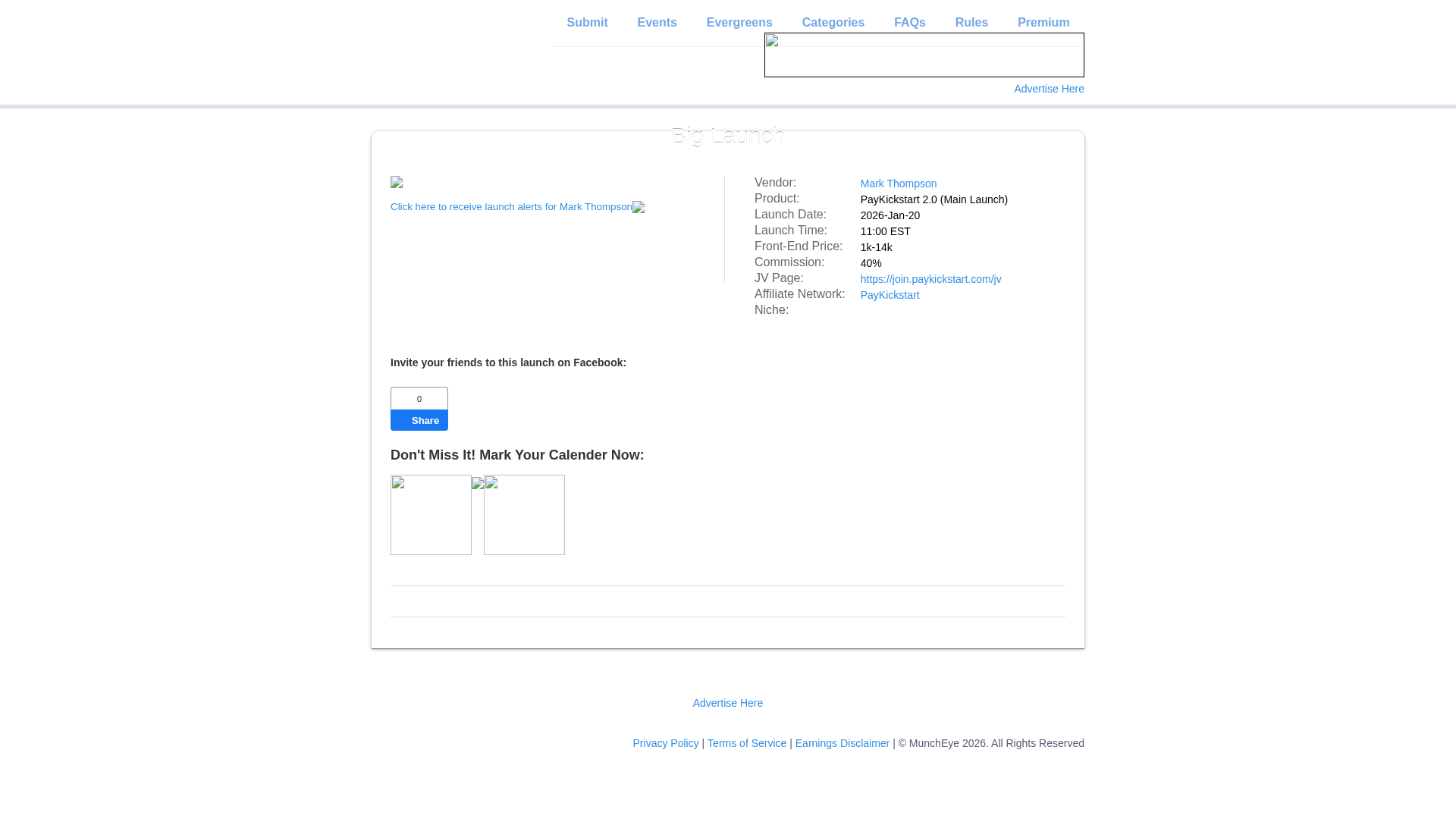Click the vendor image icon above the launch alerts link
The height and width of the screenshot is (819, 1456).
pos(397,183)
